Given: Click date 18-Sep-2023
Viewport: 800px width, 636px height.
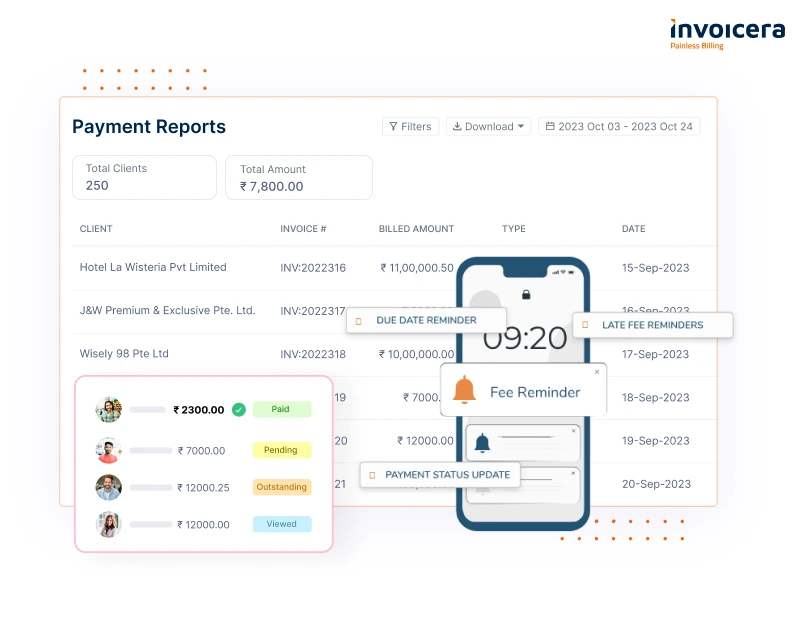Looking at the screenshot, I should click(655, 398).
